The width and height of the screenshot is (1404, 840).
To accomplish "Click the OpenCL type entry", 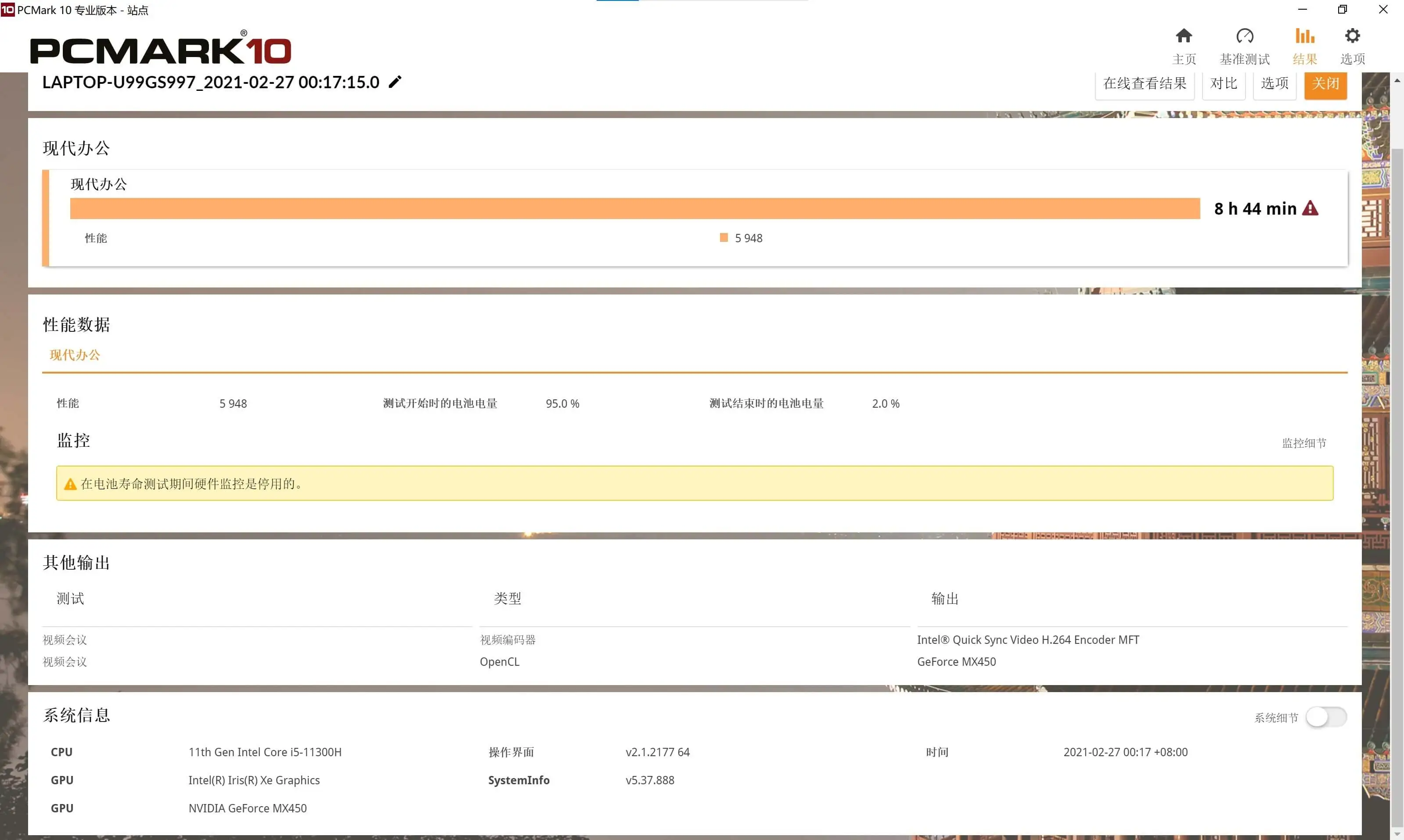I will pyautogui.click(x=499, y=662).
